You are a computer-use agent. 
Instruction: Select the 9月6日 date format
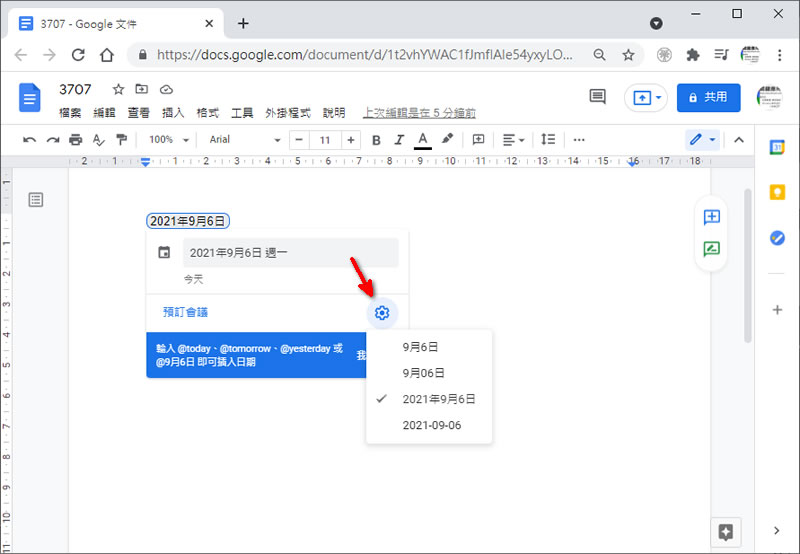[429, 347]
